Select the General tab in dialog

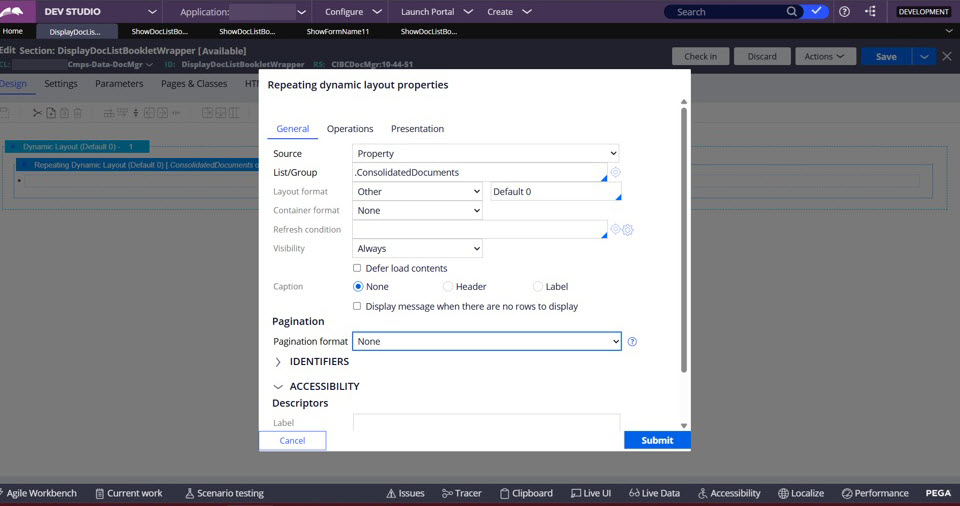point(293,129)
